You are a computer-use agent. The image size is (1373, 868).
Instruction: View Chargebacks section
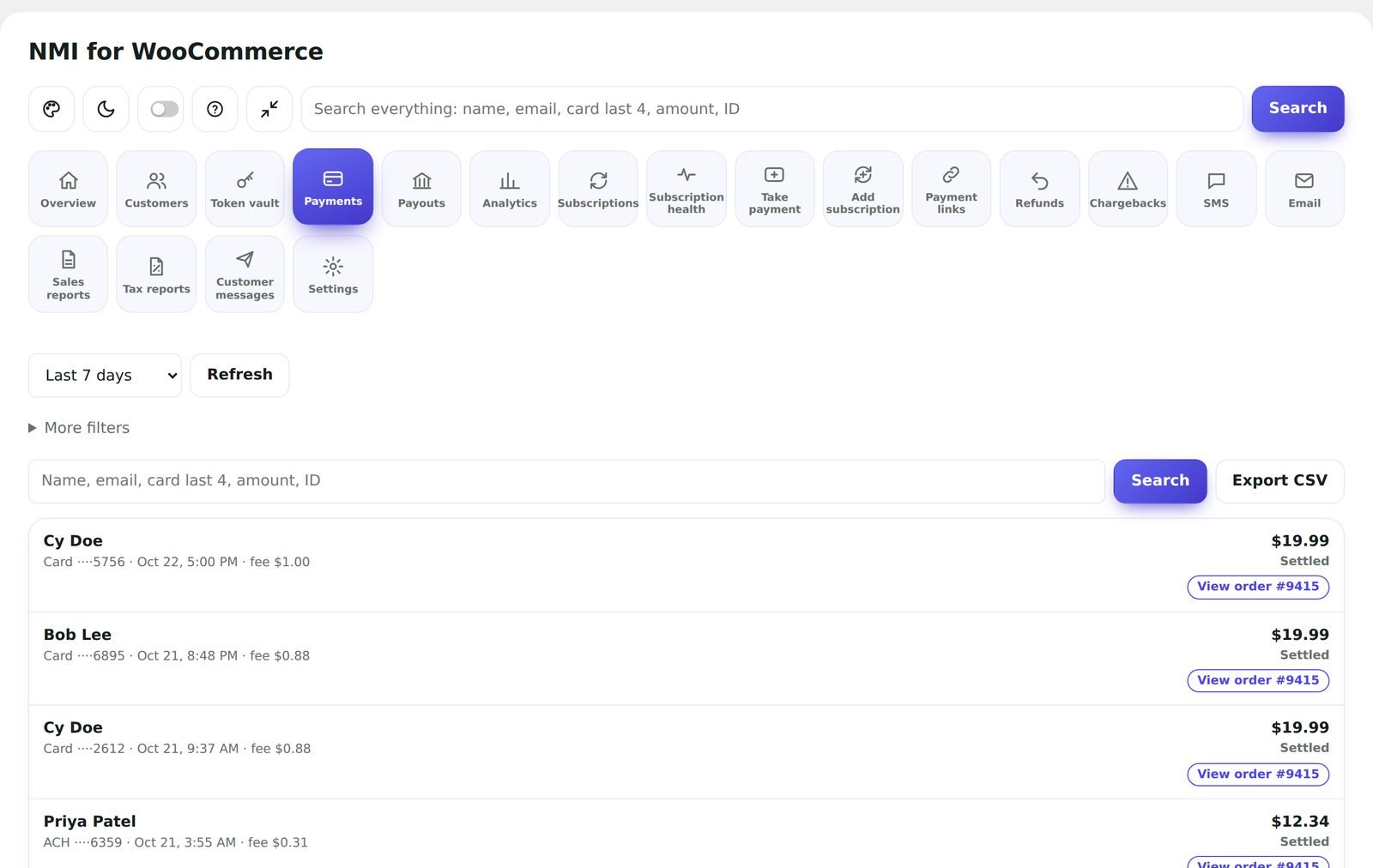1128,189
